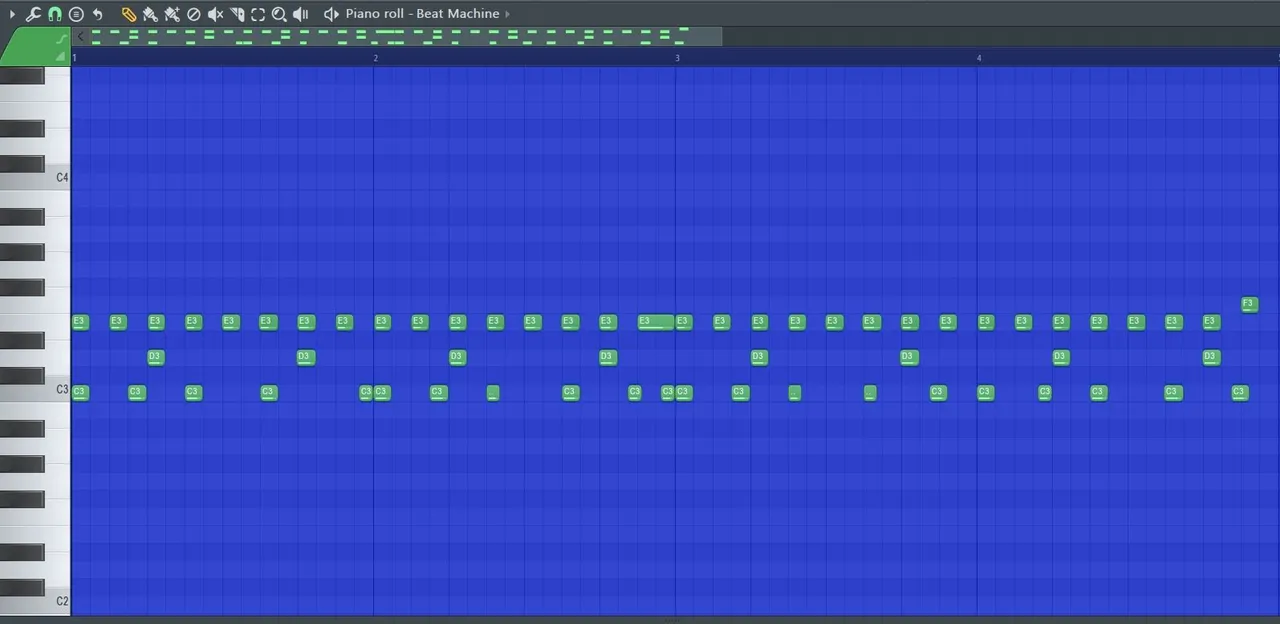Toggle the magnet snap option

click(55, 14)
